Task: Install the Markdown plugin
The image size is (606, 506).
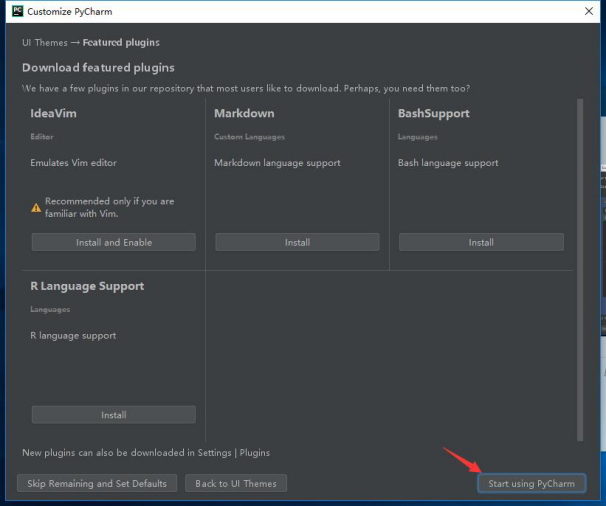Action: [297, 242]
